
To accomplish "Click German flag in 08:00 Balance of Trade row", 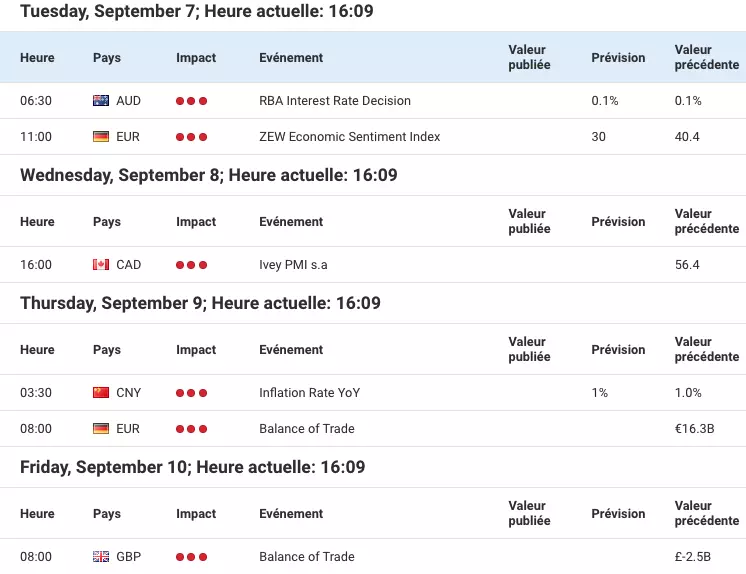I will click(101, 428).
